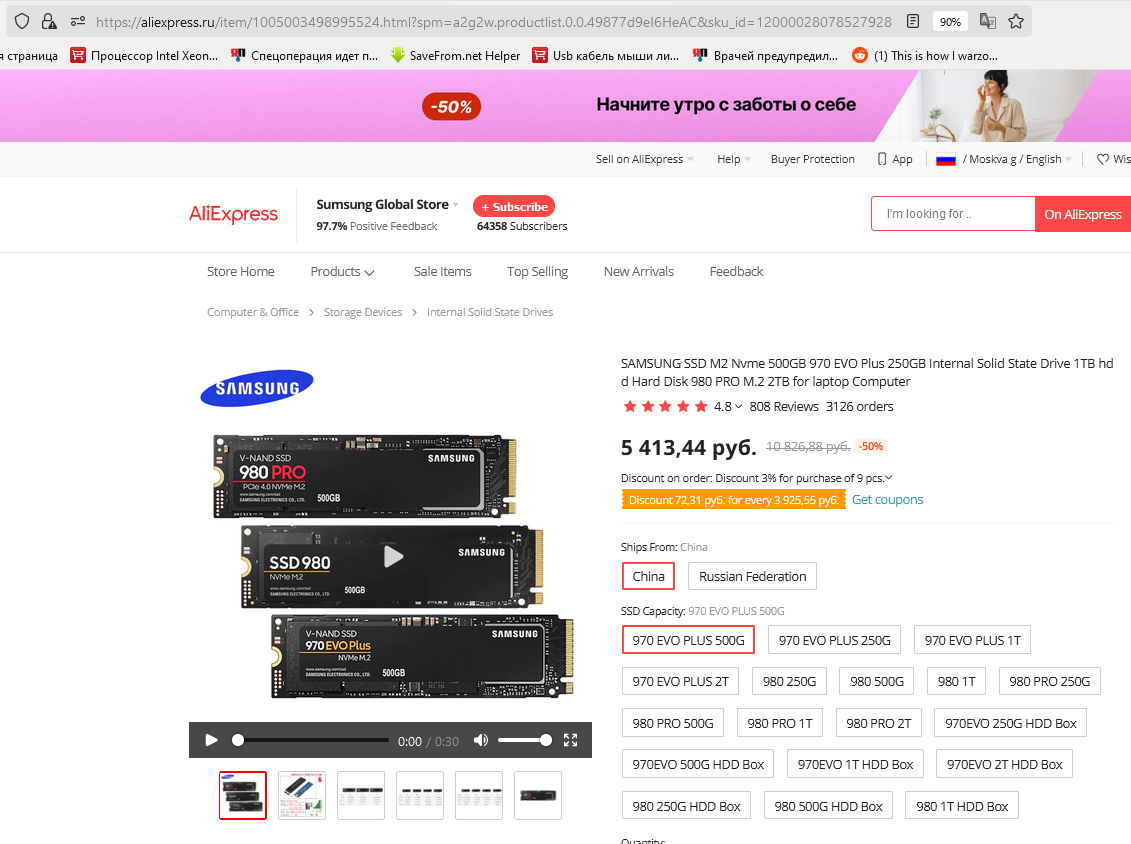This screenshot has height=844, width=1131.
Task: Choose 970 EVO PLUS 500G capacity
Action: [688, 640]
